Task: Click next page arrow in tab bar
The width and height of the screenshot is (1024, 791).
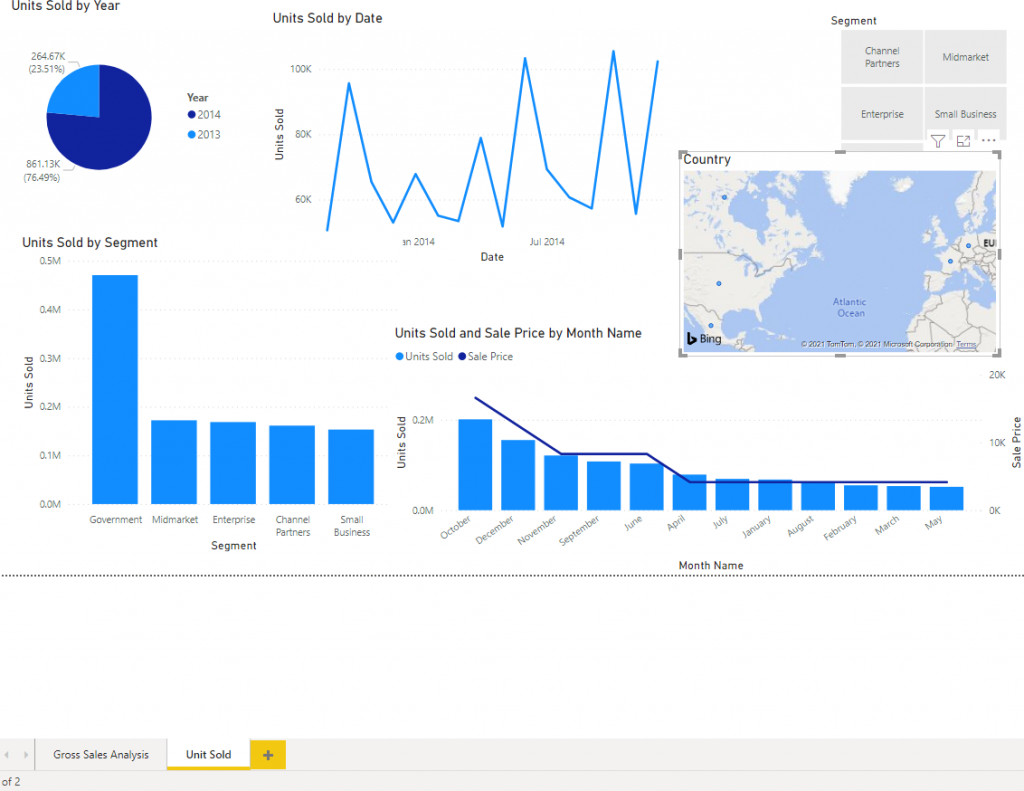Action: [24, 755]
